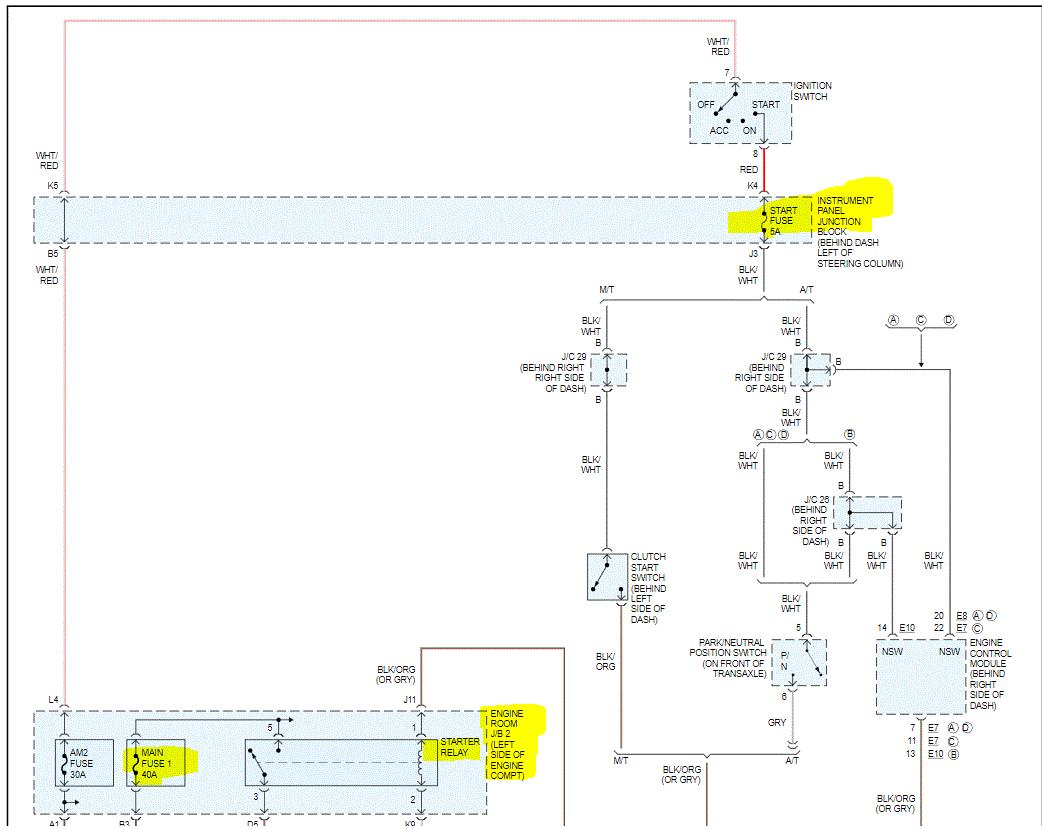1042x829 pixels.
Task: Click the BLK/ORG label below clutch start switch
Action: click(x=605, y=661)
